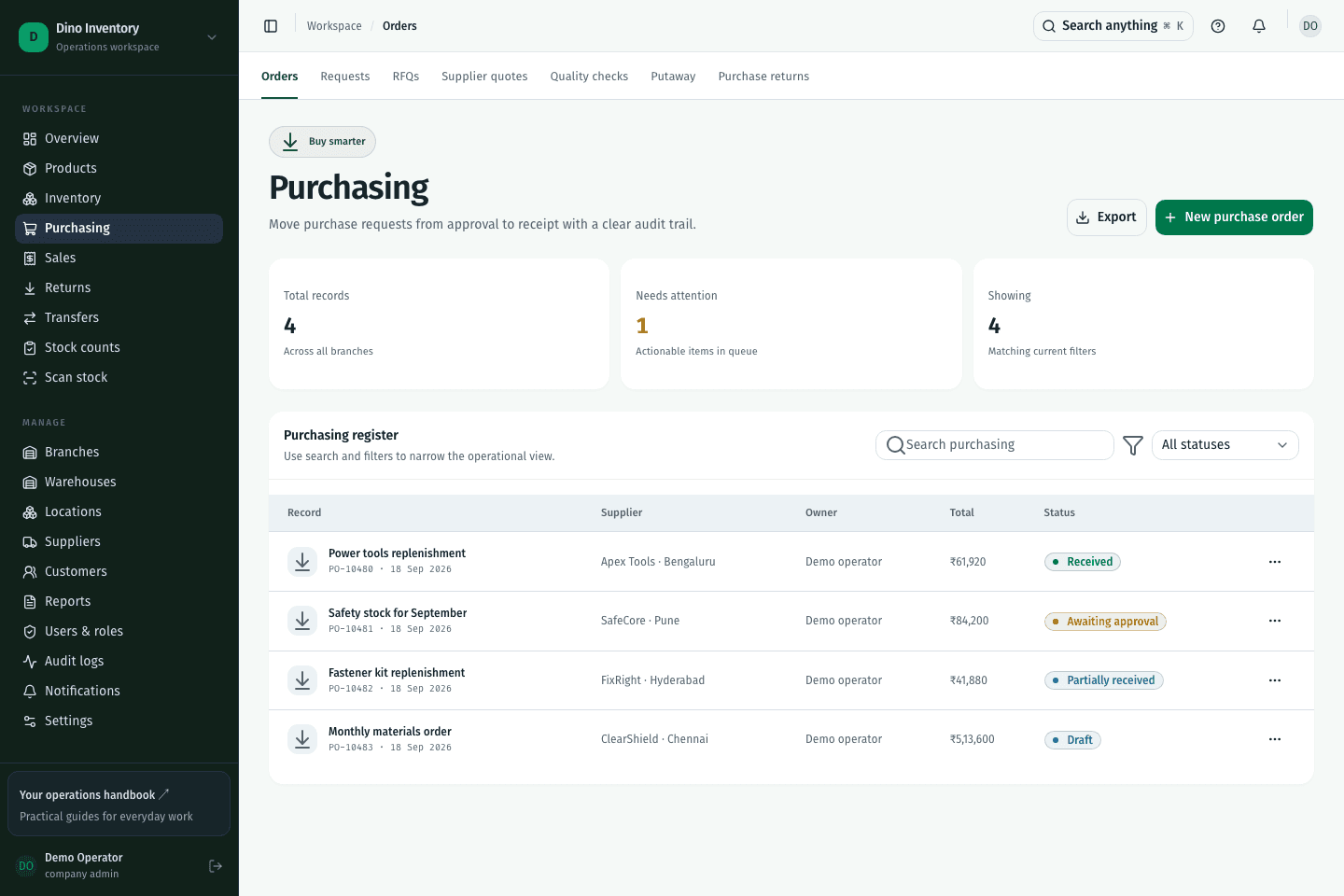
Task: Open Your operations handbook link
Action: coord(119,804)
